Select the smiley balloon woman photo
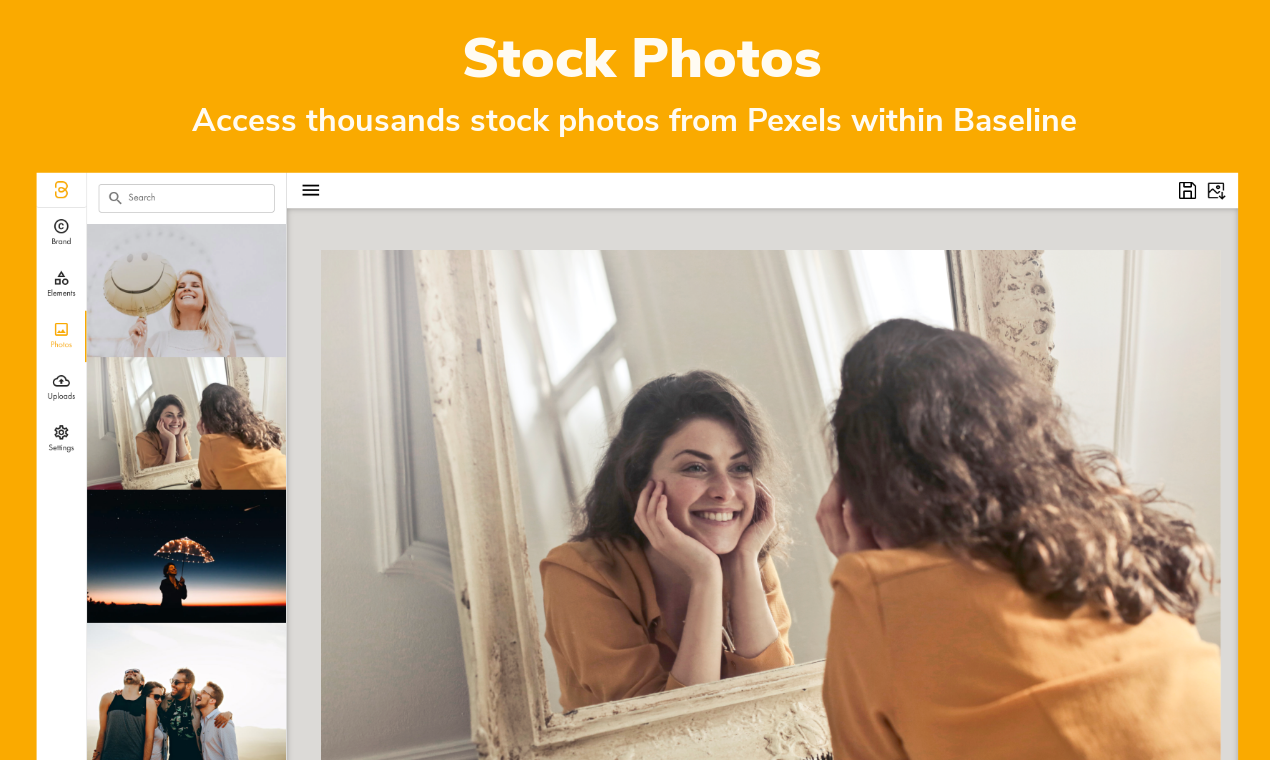The height and width of the screenshot is (760, 1270). click(186, 290)
